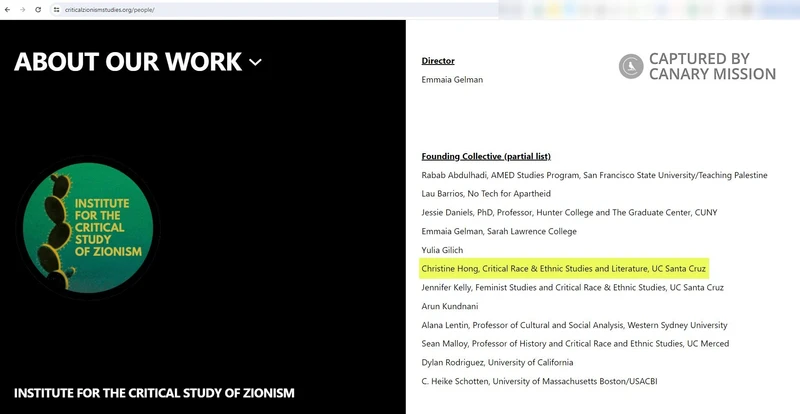Click the Jessie Daniels, PhD entry
Image resolution: width=800 pixels, height=414 pixels.
point(569,212)
